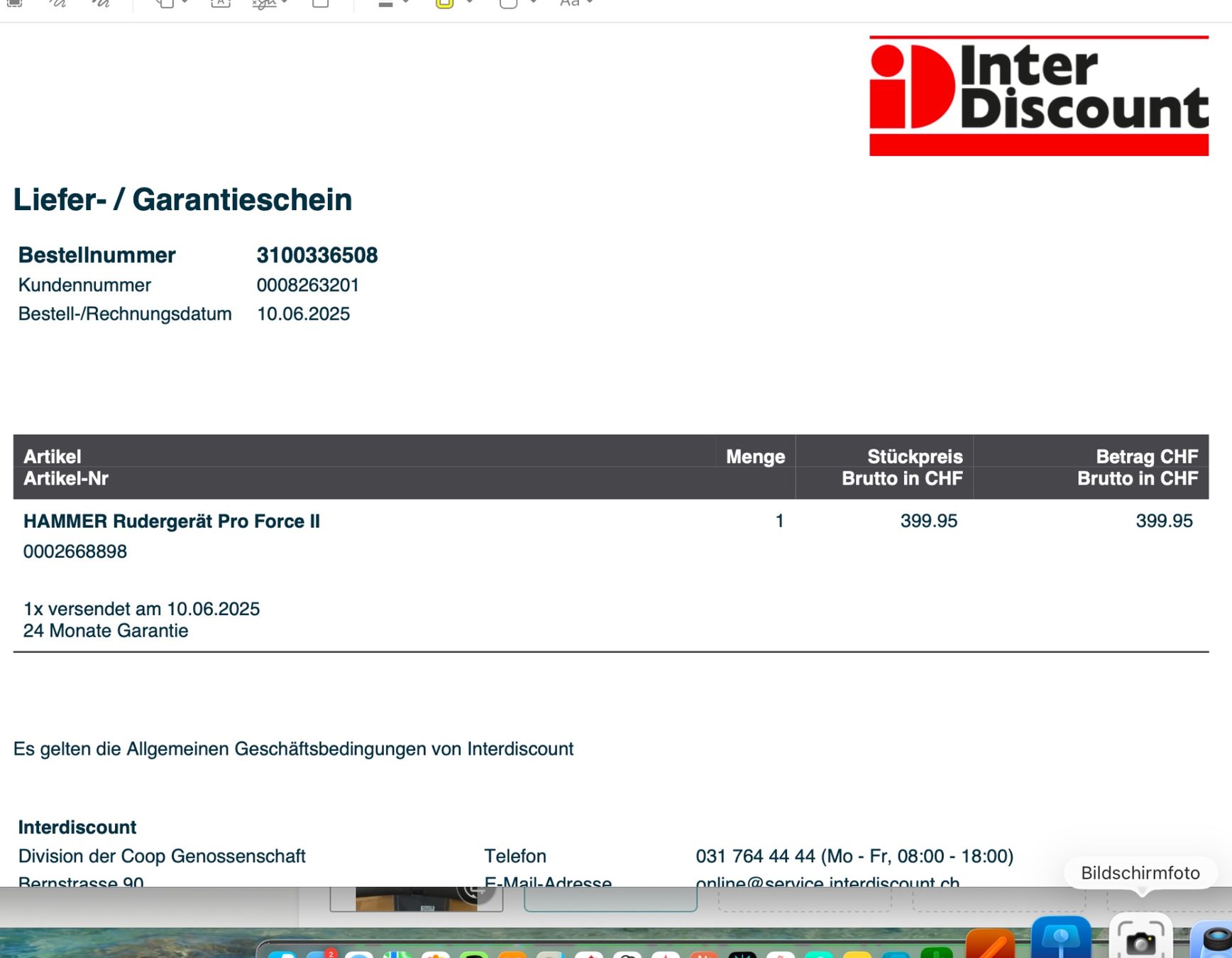Launch Keynote from the Dock
This screenshot has height=958, width=1232.
1061,937
